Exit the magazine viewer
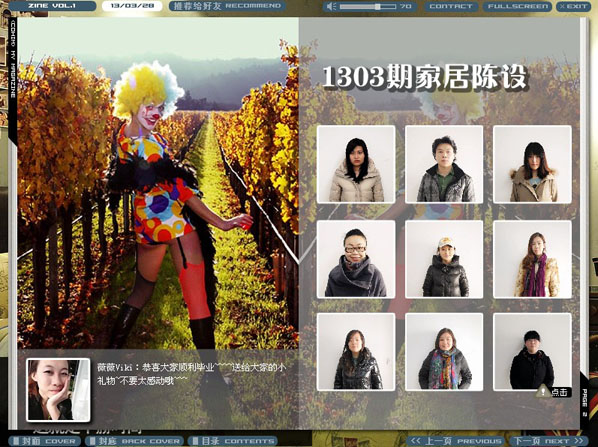 [573, 6]
